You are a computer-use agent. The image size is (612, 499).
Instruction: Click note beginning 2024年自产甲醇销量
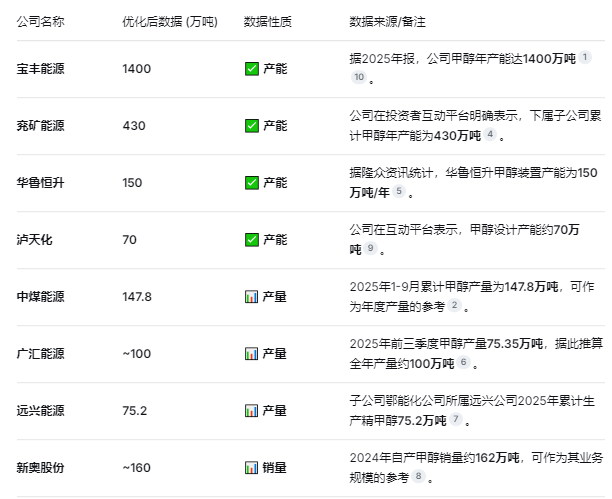[476, 468]
